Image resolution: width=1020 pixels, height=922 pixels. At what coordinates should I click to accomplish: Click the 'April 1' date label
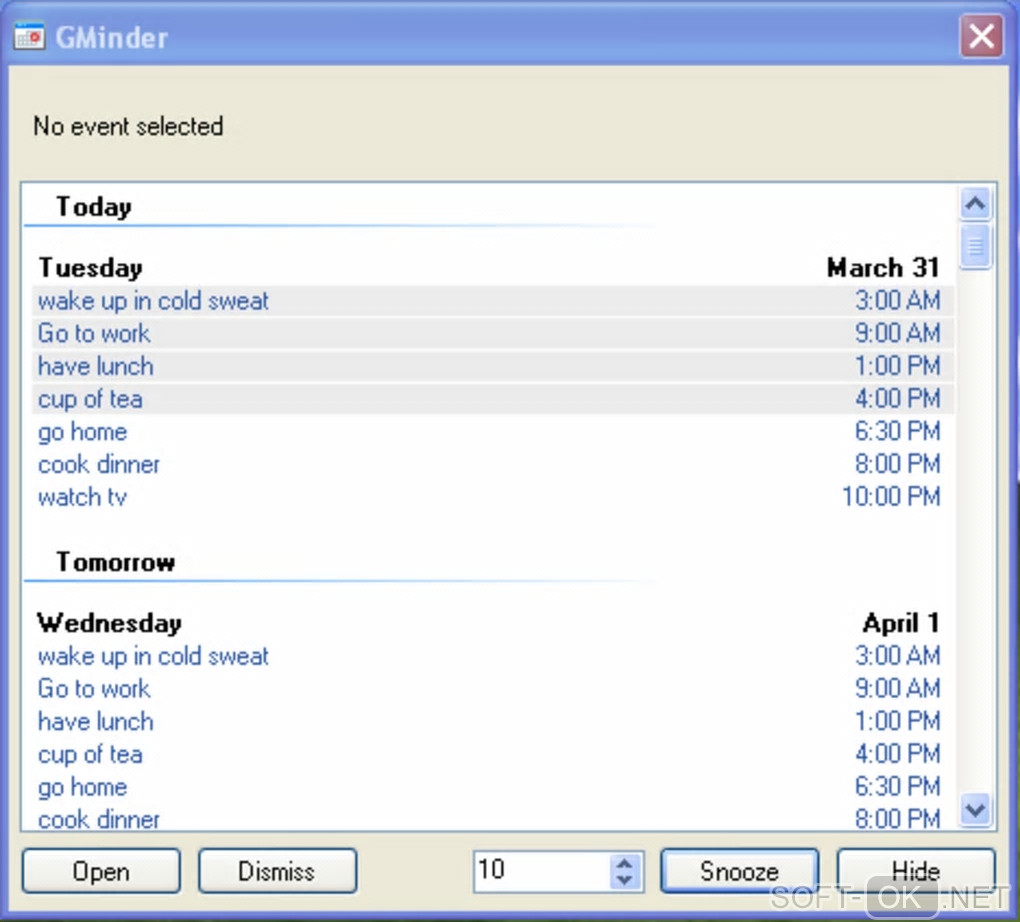click(x=901, y=623)
